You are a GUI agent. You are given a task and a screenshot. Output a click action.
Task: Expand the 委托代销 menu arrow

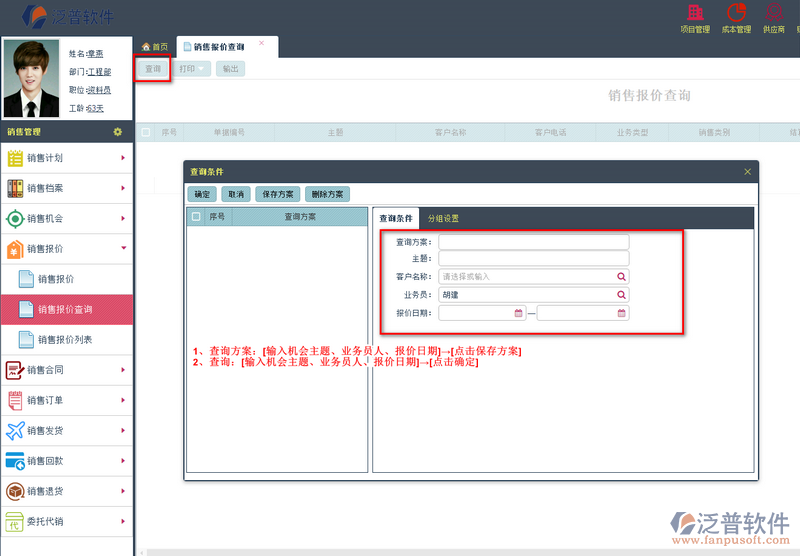(123, 521)
